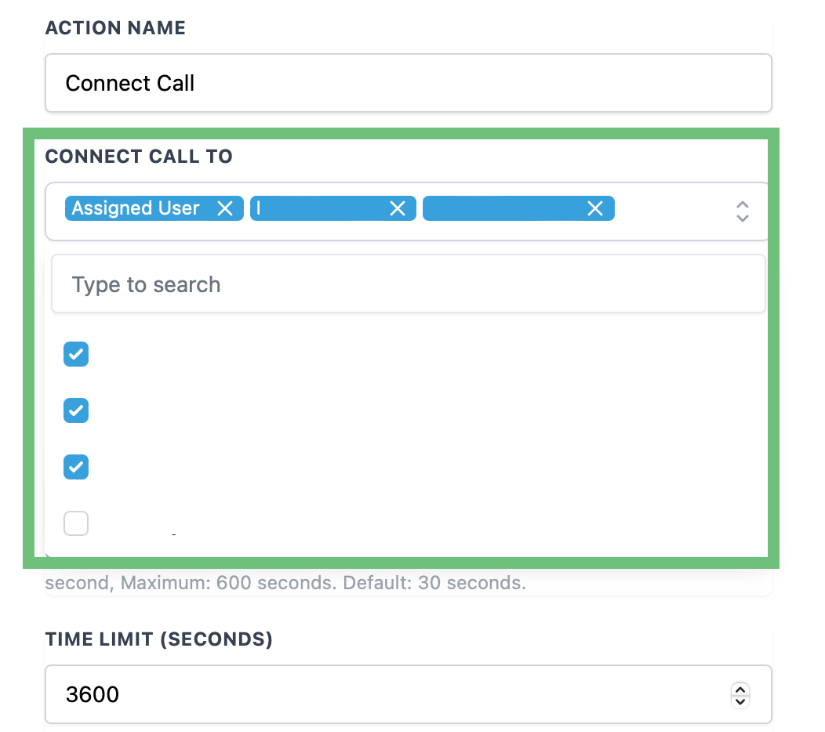Screen dimensions: 825x732
Task: Check the unchecked fourth option
Action: 76,523
